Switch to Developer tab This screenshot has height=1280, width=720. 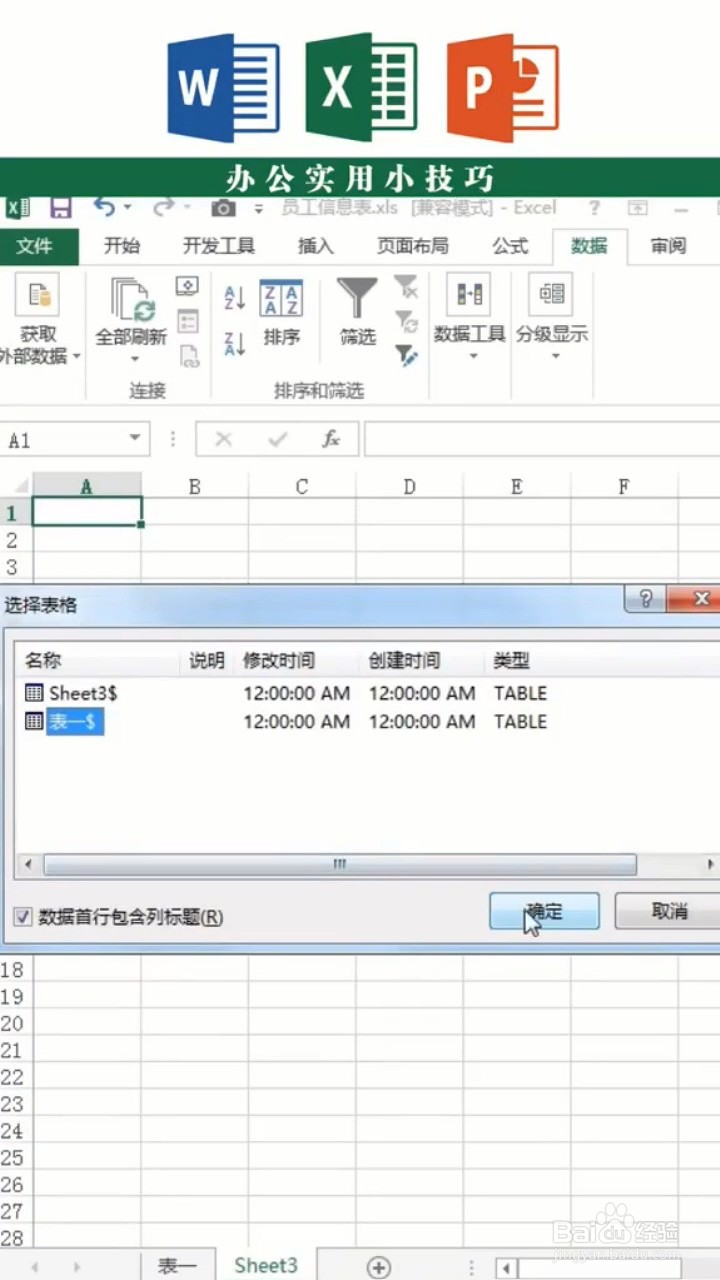pos(219,246)
